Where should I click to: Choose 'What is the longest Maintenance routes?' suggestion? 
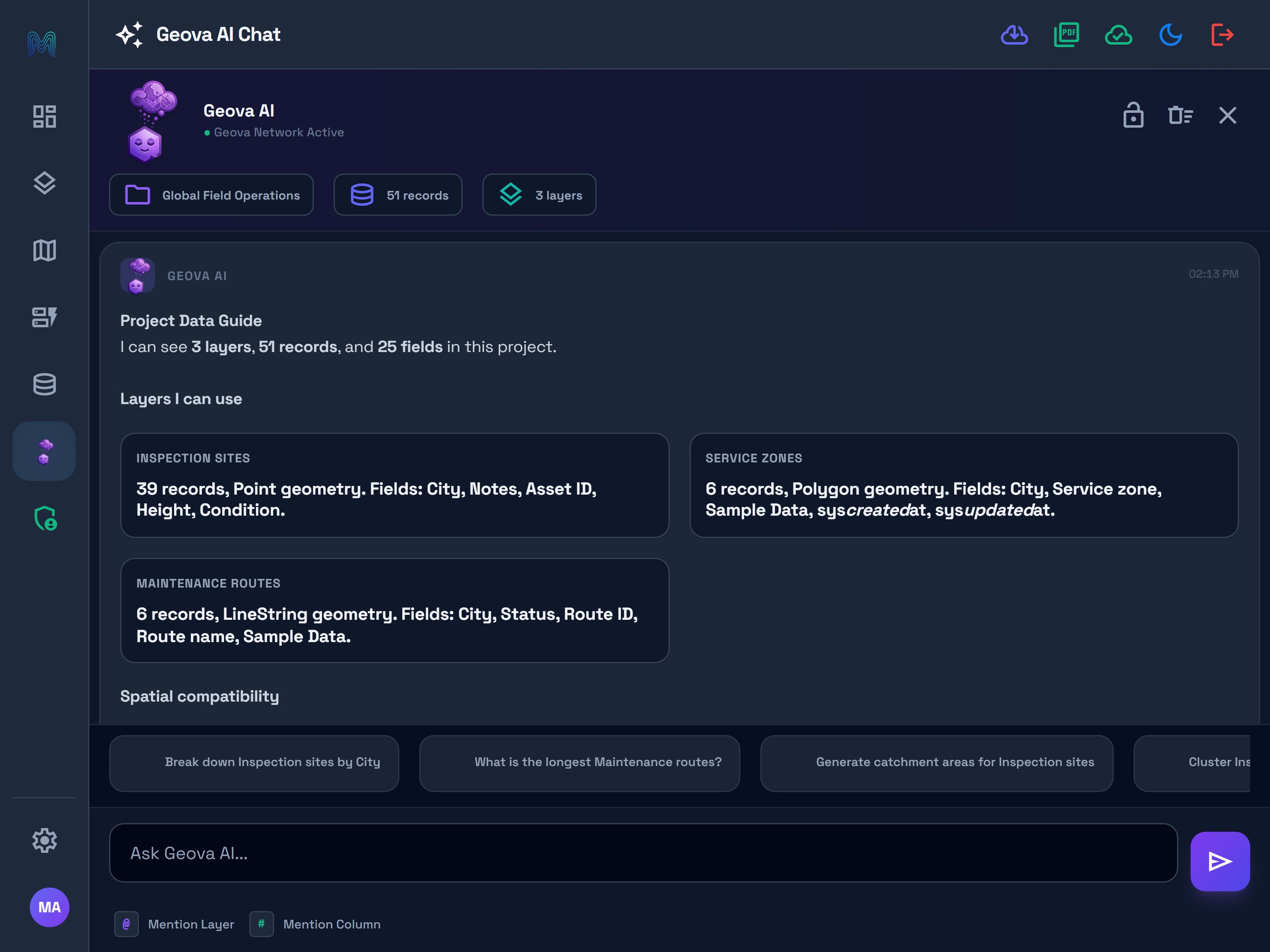(x=580, y=763)
